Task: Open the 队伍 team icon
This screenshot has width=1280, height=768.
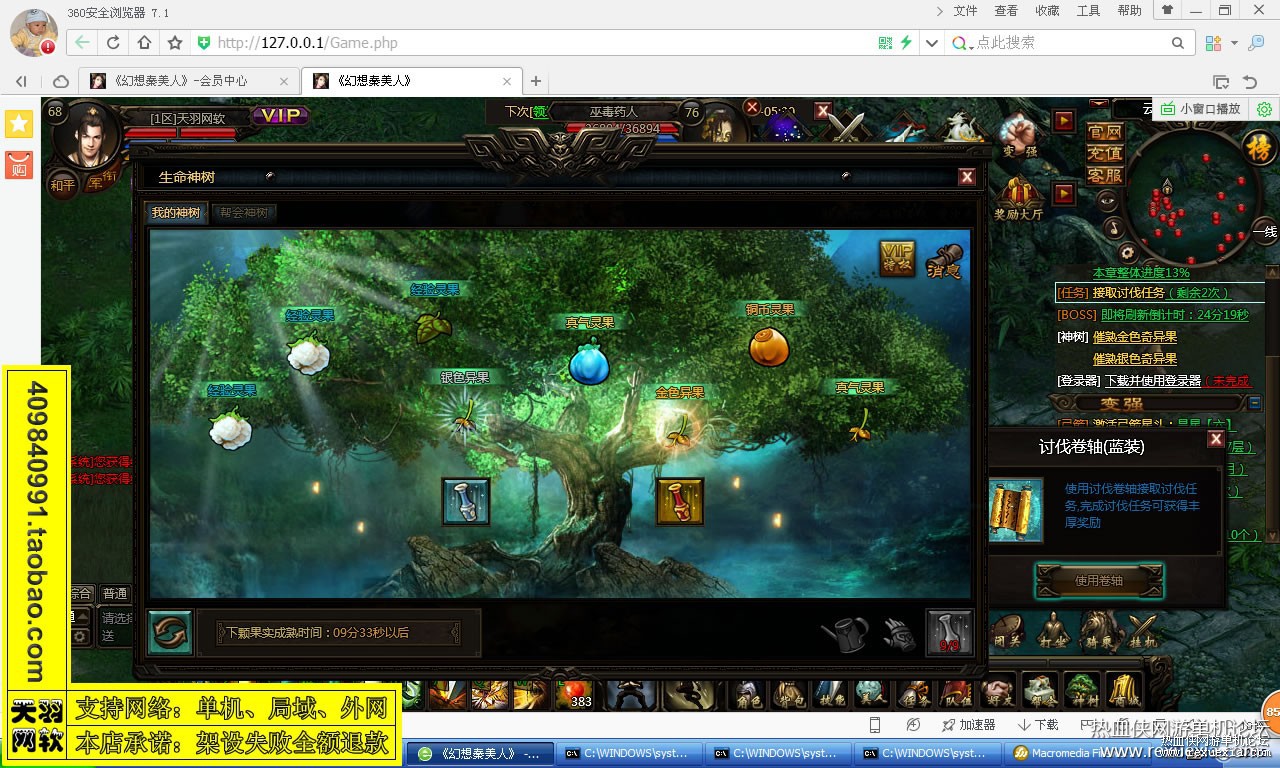Action: point(956,693)
